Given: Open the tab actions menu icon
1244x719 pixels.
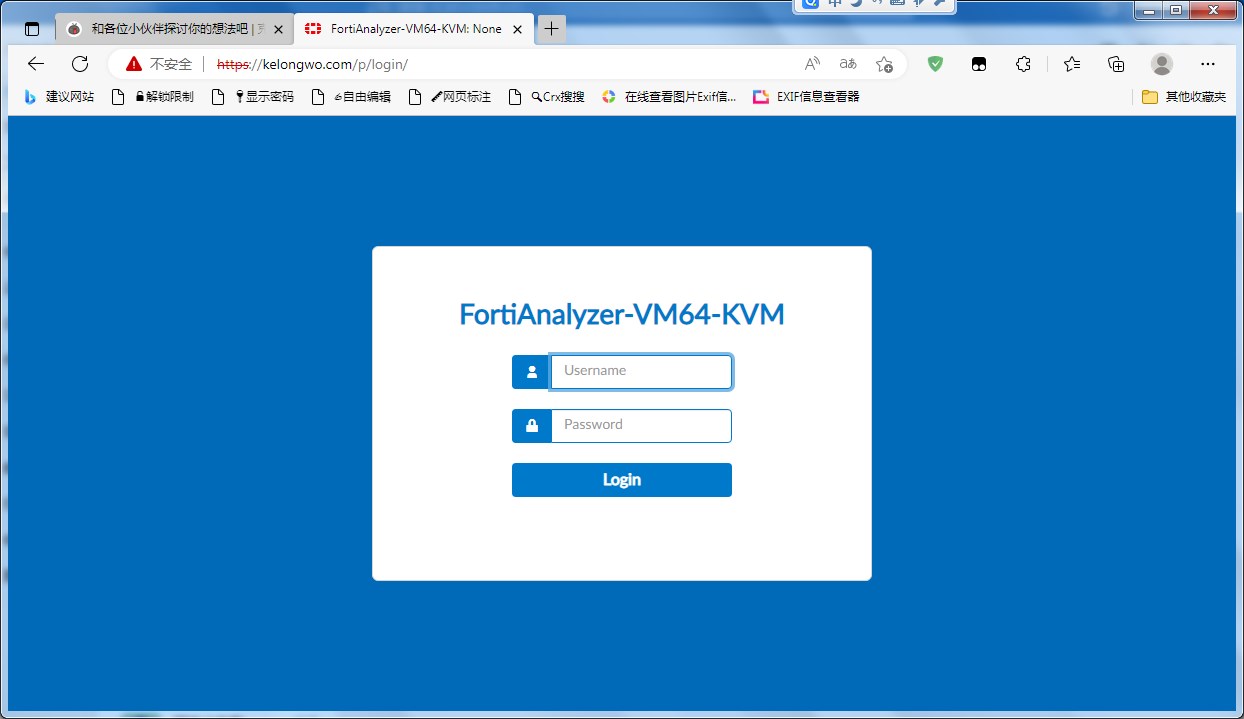Looking at the screenshot, I should point(32,29).
